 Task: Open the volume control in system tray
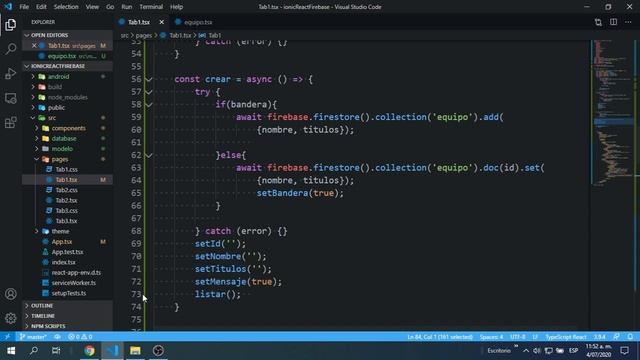point(537,351)
